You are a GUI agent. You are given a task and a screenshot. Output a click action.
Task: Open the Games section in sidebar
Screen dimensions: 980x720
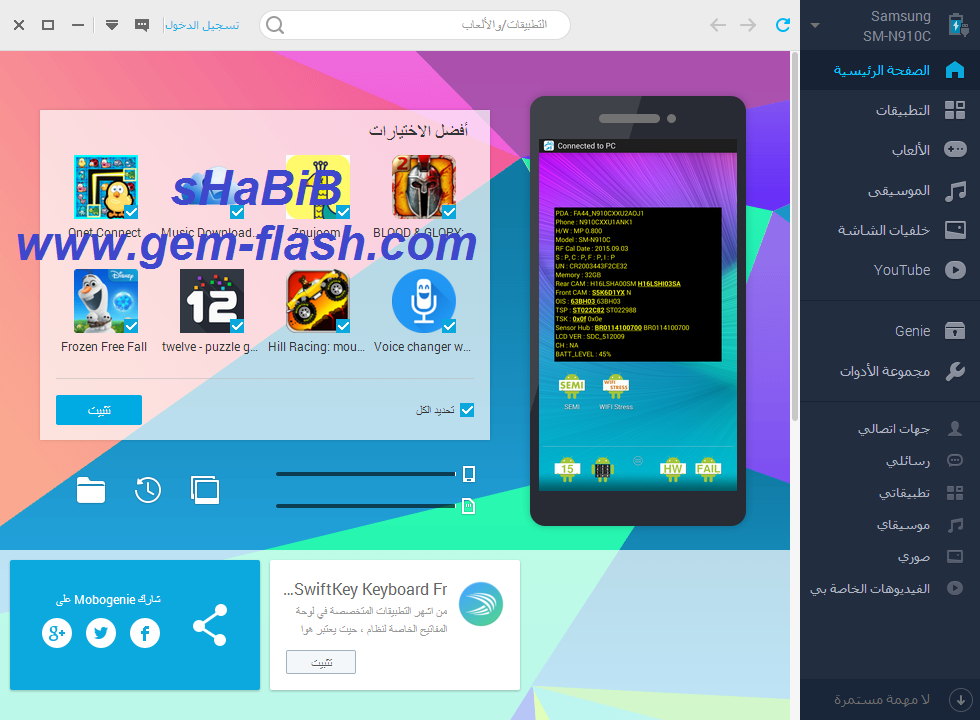point(890,150)
